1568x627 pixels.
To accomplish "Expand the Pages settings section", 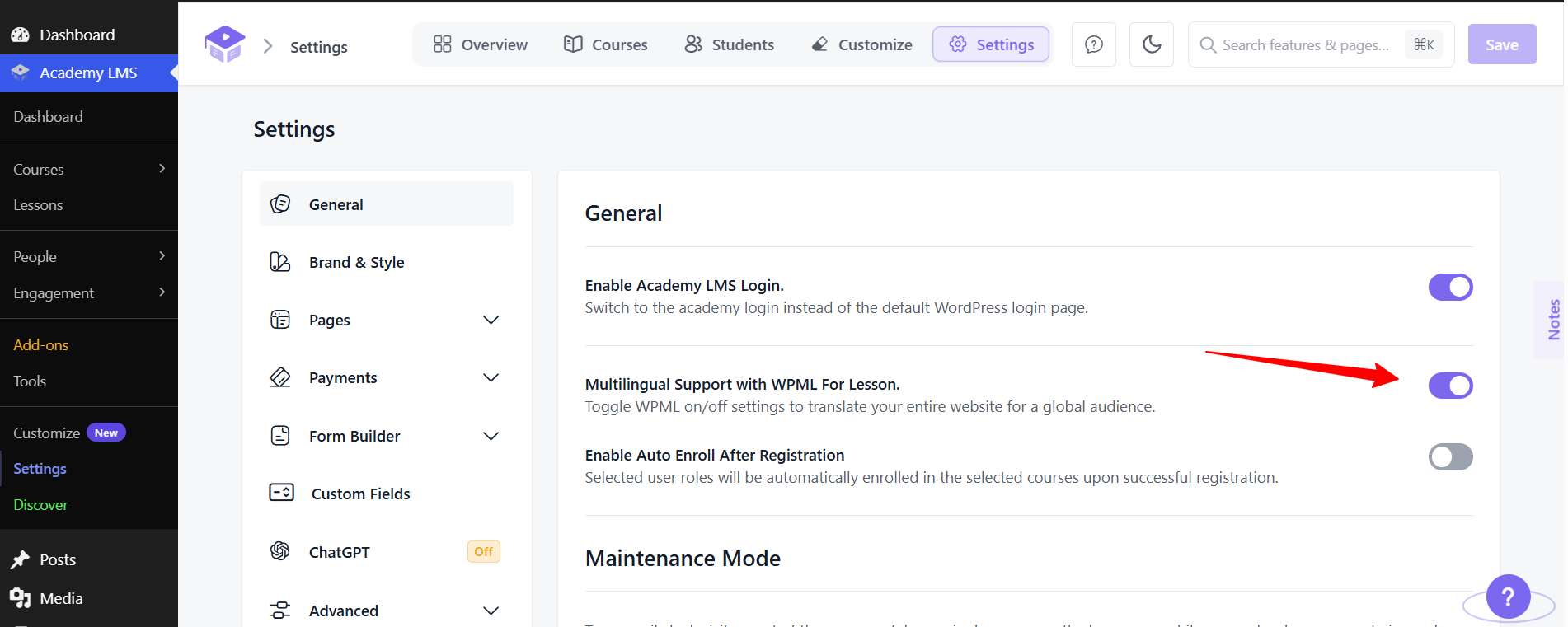I will (x=491, y=320).
